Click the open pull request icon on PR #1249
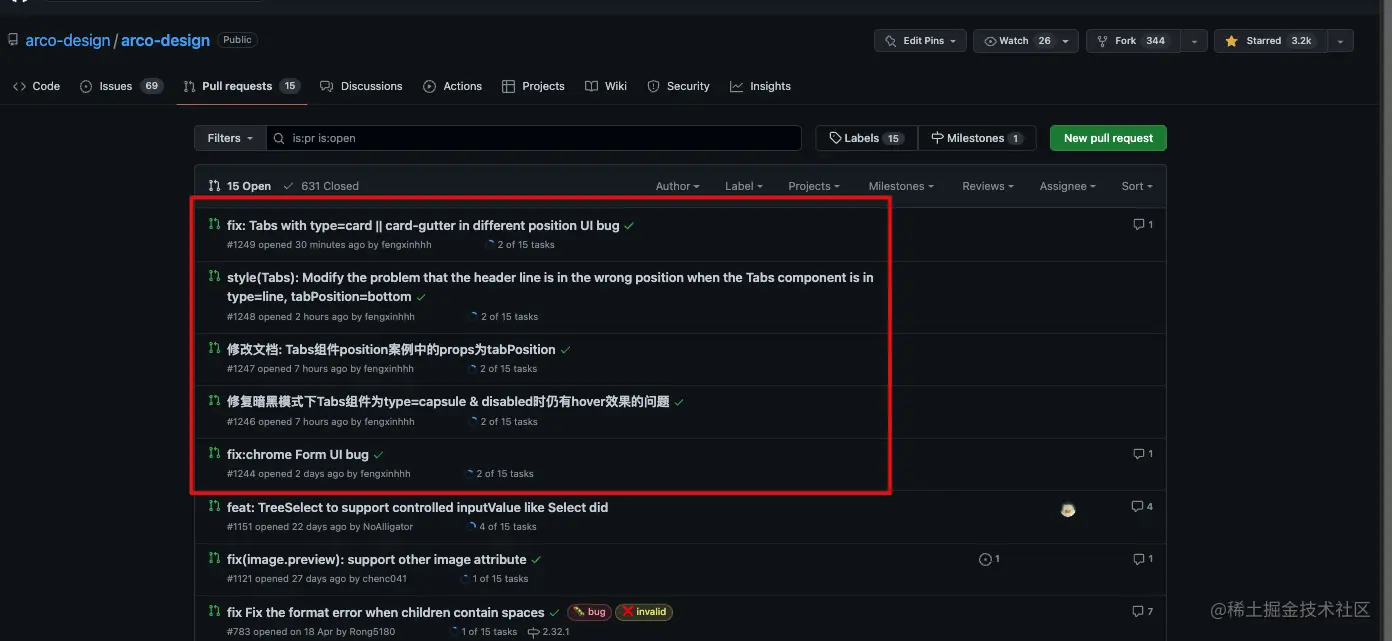1392x641 pixels. click(x=214, y=224)
